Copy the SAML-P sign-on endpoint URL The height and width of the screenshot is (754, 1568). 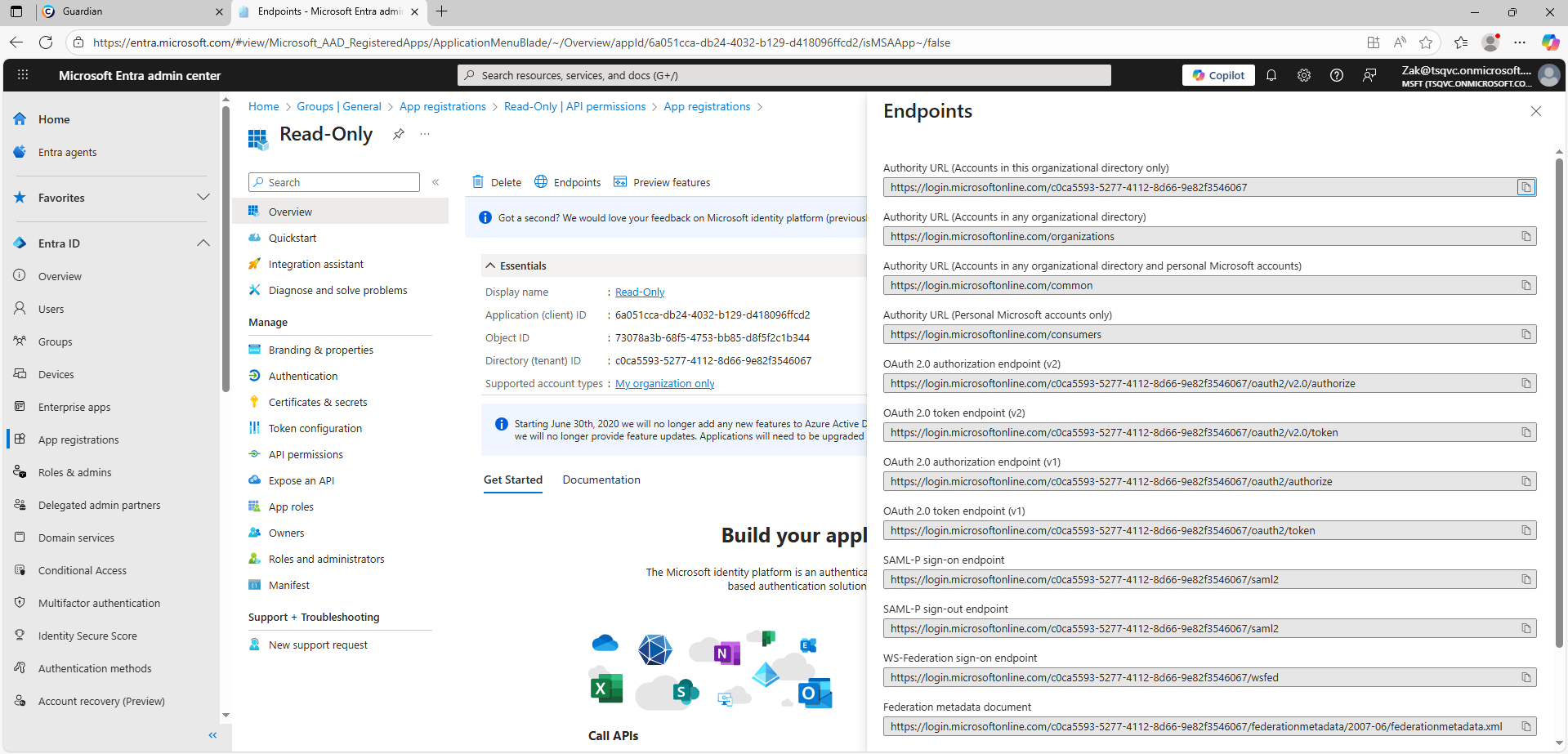(1526, 579)
